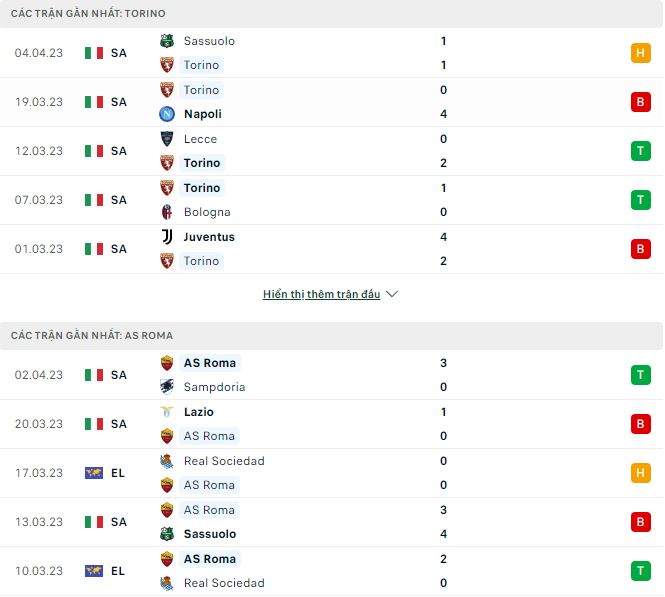Click the Sampdoria club crest
Viewport: 665px width, 597px height.
point(167,387)
